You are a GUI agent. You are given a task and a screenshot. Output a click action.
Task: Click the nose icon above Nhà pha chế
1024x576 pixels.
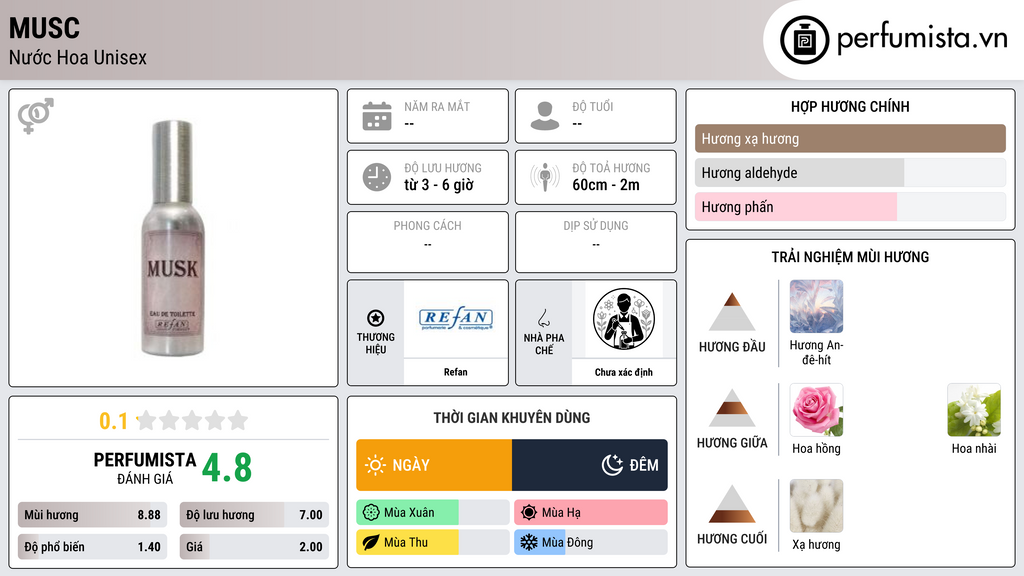[x=543, y=318]
